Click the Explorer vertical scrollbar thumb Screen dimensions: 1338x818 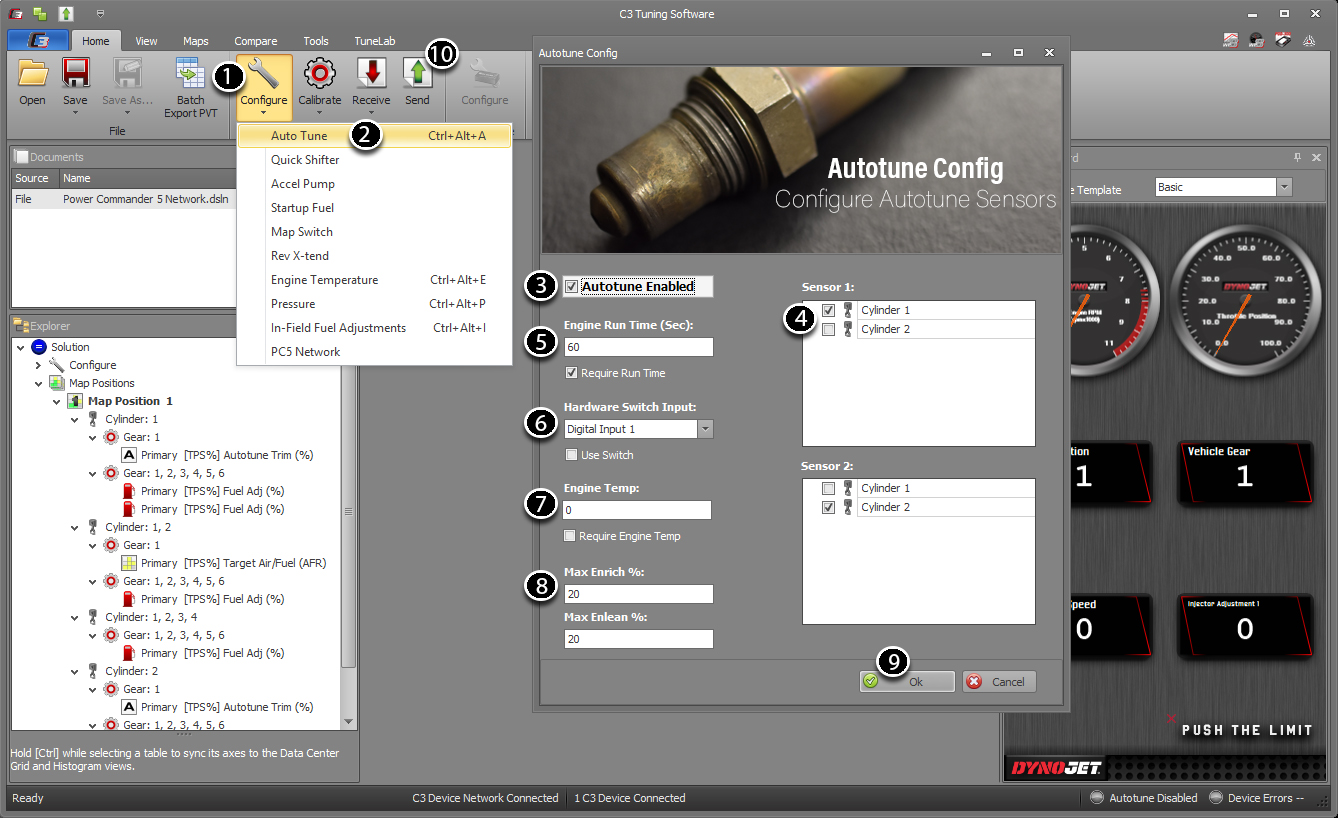pyautogui.click(x=348, y=511)
